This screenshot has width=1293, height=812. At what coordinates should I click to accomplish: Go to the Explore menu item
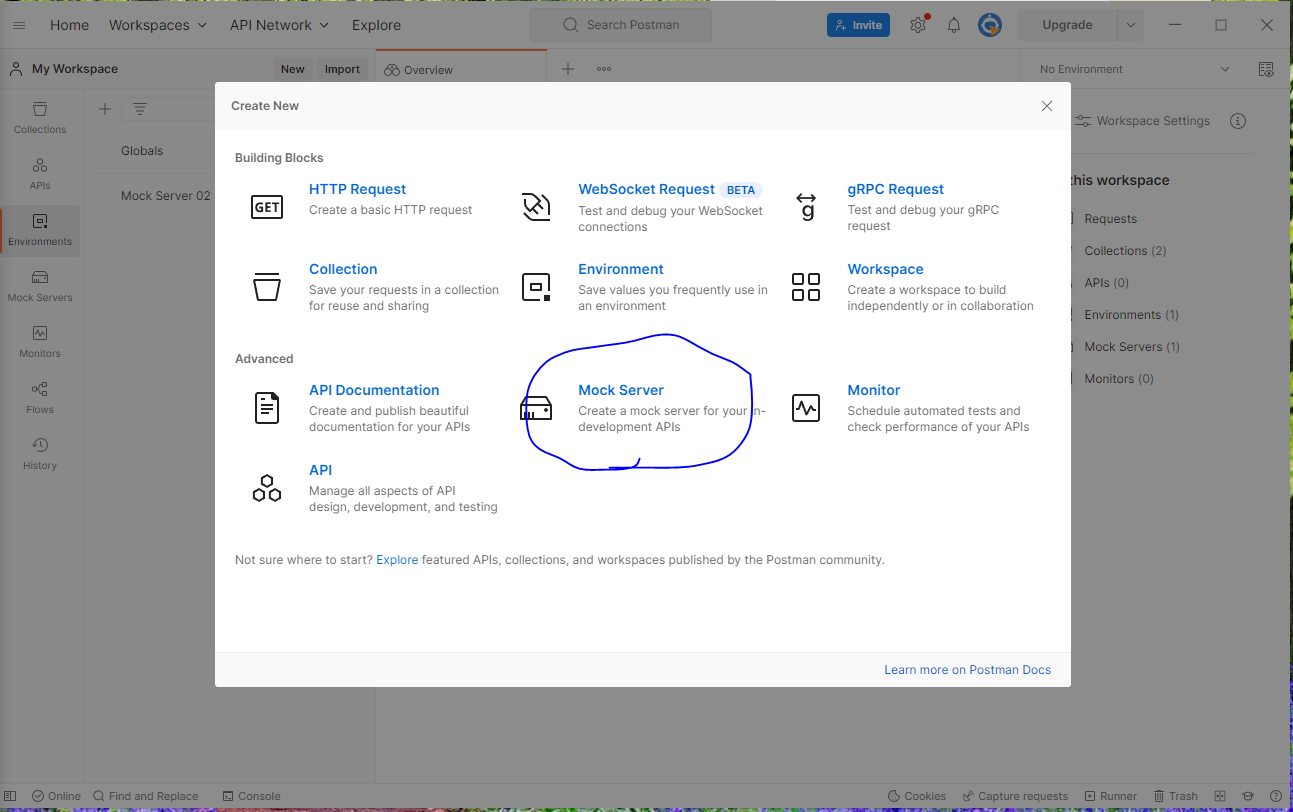376,25
